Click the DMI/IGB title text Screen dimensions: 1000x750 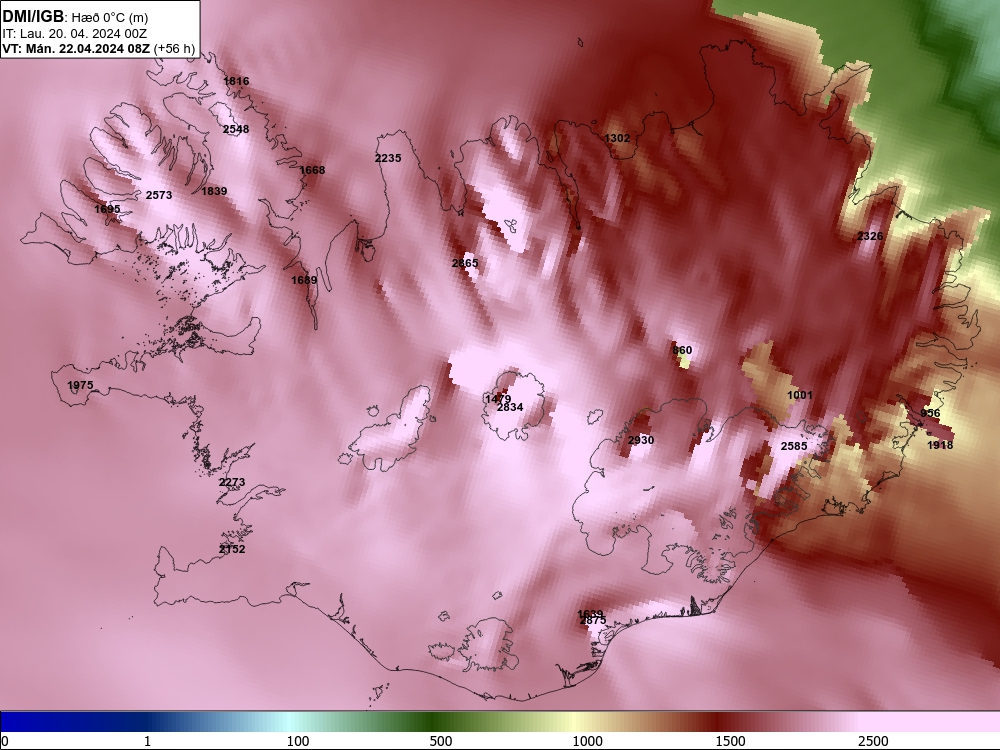point(33,16)
